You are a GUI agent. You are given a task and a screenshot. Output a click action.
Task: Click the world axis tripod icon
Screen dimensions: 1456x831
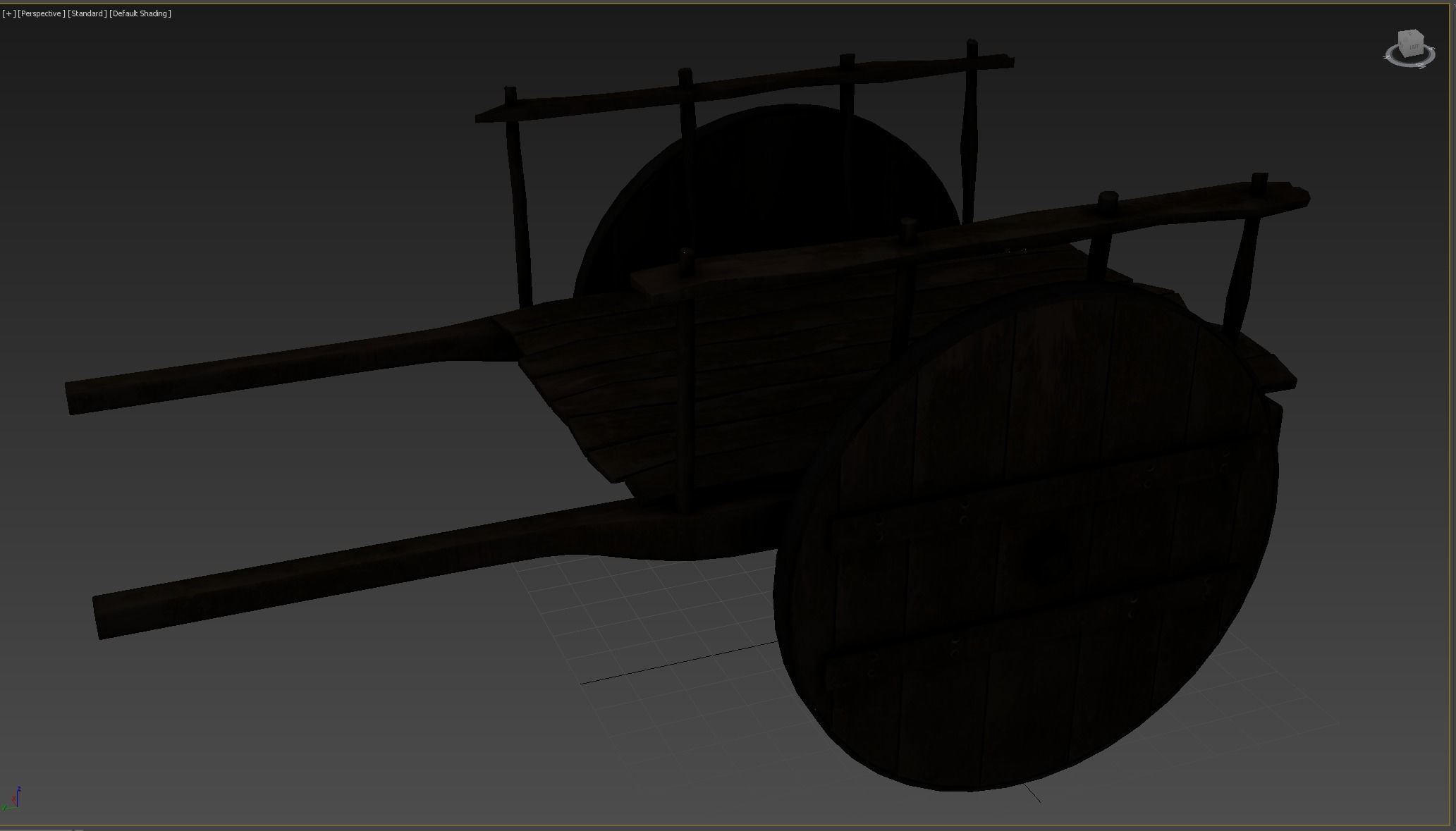tap(12, 799)
